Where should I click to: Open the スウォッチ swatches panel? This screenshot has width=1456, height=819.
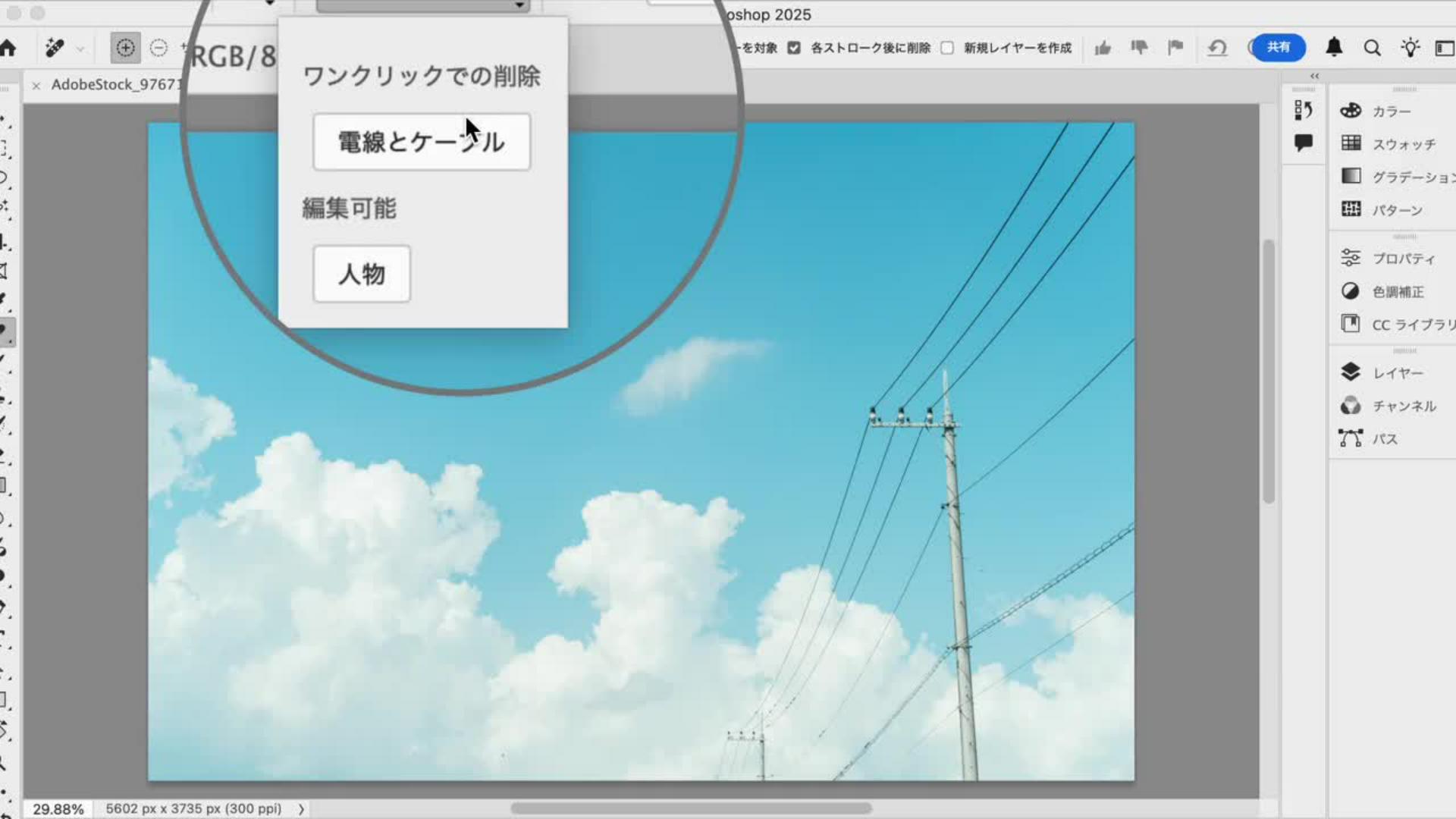point(1403,144)
